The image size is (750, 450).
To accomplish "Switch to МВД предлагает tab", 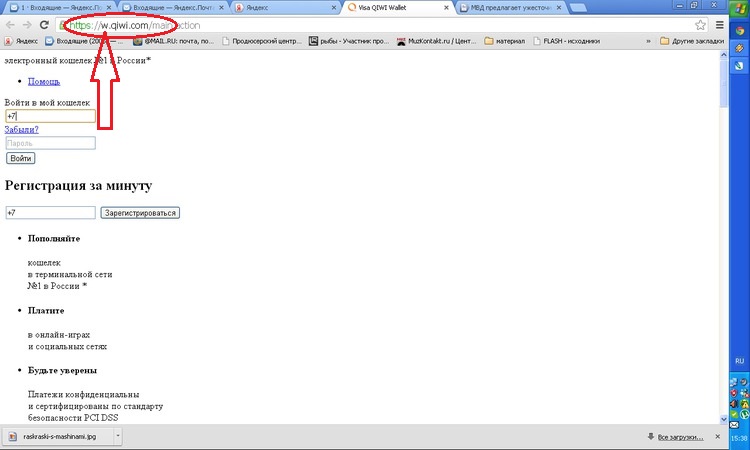I will click(x=510, y=8).
